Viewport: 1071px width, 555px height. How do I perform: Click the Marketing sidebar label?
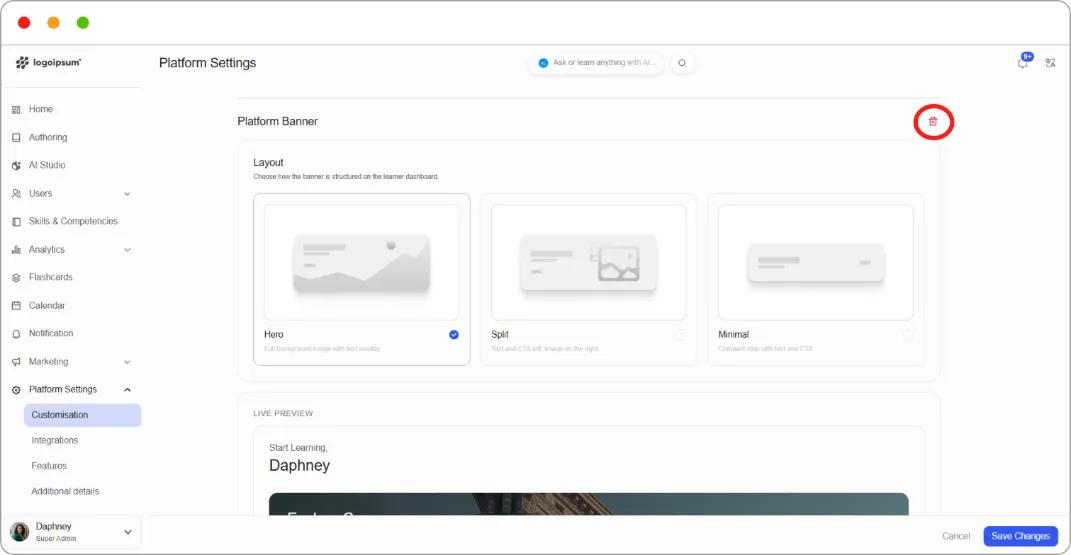48,361
